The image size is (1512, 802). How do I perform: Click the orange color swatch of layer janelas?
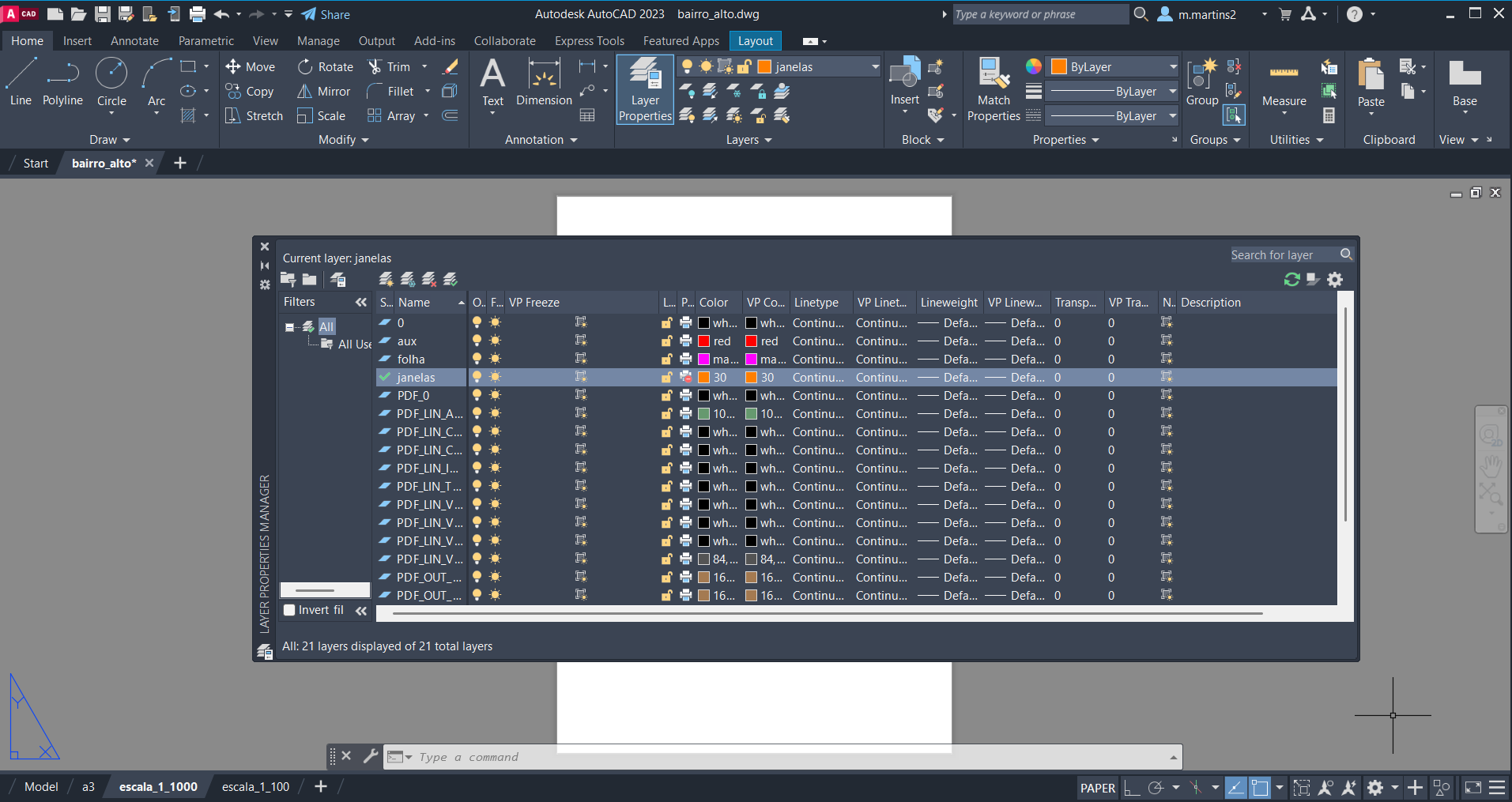(703, 377)
